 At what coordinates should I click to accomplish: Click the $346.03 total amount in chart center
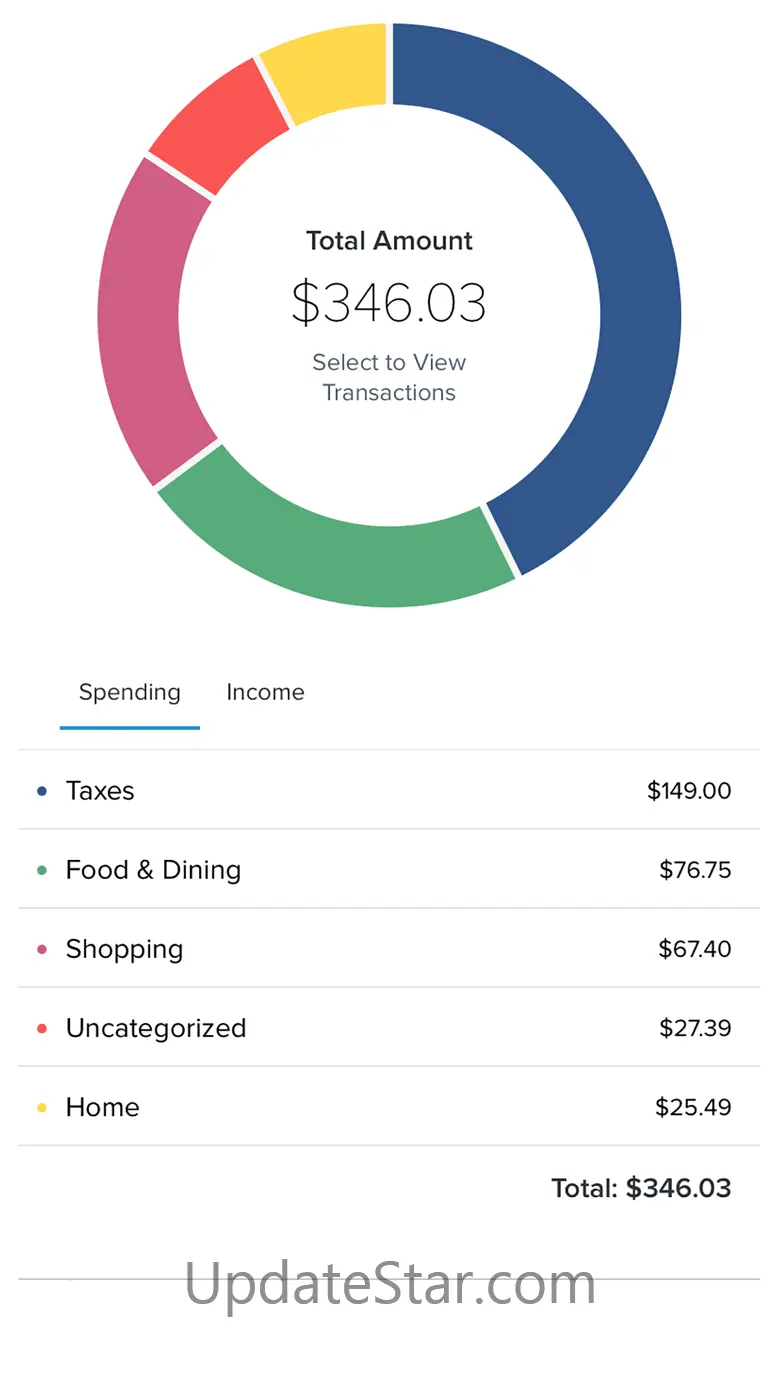tap(389, 303)
